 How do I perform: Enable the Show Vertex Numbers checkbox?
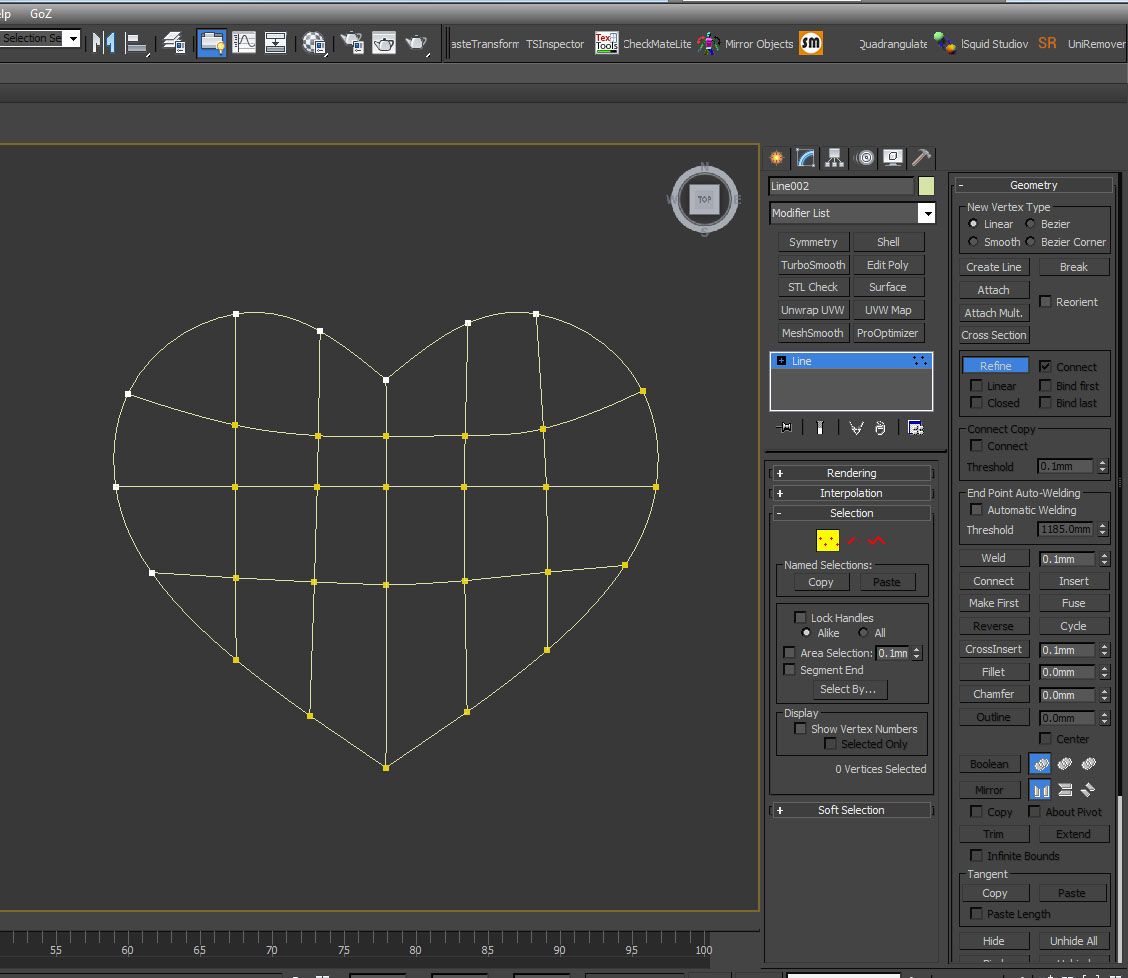coord(800,729)
